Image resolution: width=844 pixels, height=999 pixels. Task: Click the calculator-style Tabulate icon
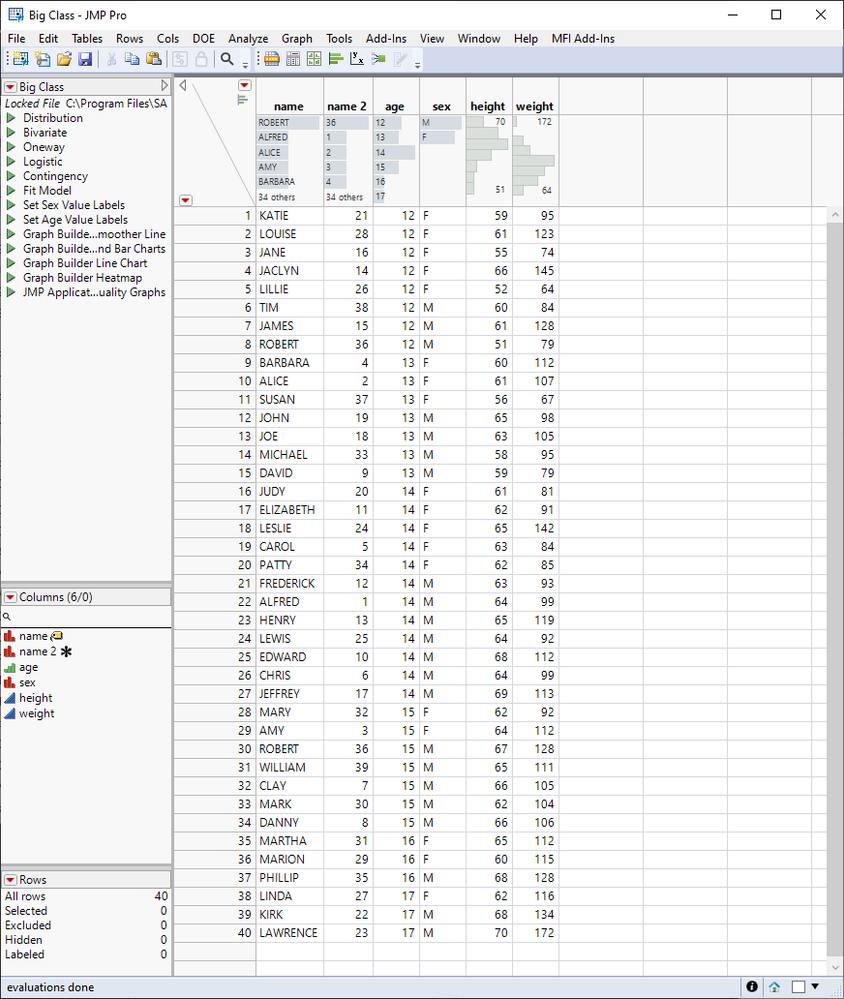293,59
